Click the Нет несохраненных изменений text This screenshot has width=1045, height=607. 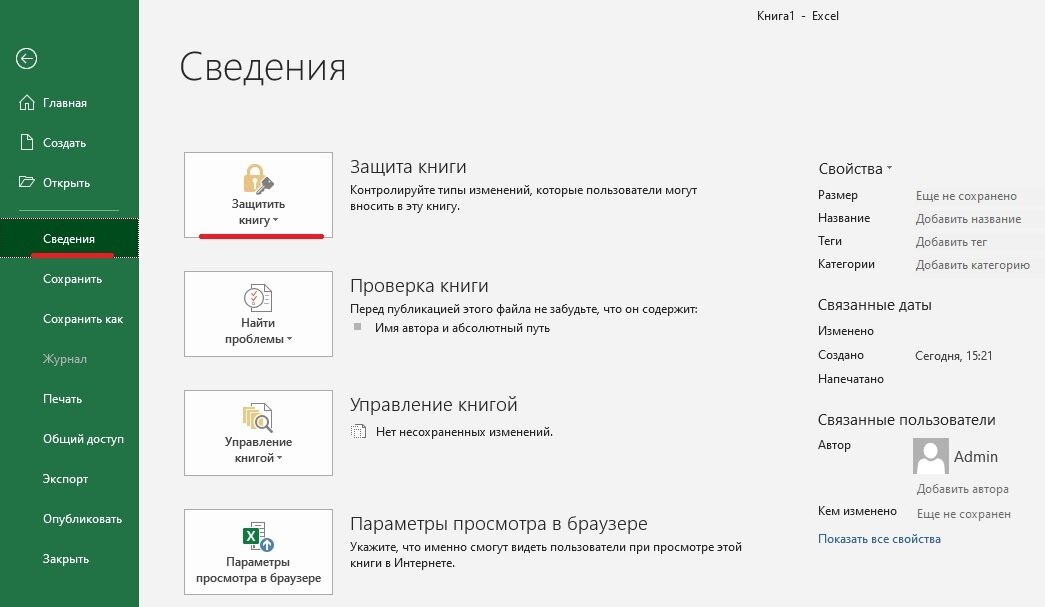(x=464, y=432)
